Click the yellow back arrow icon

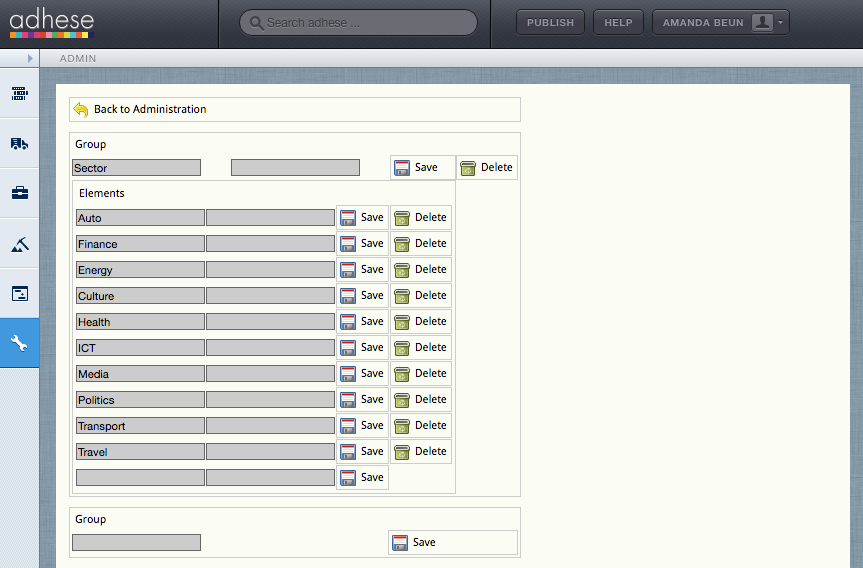pyautogui.click(x=81, y=109)
